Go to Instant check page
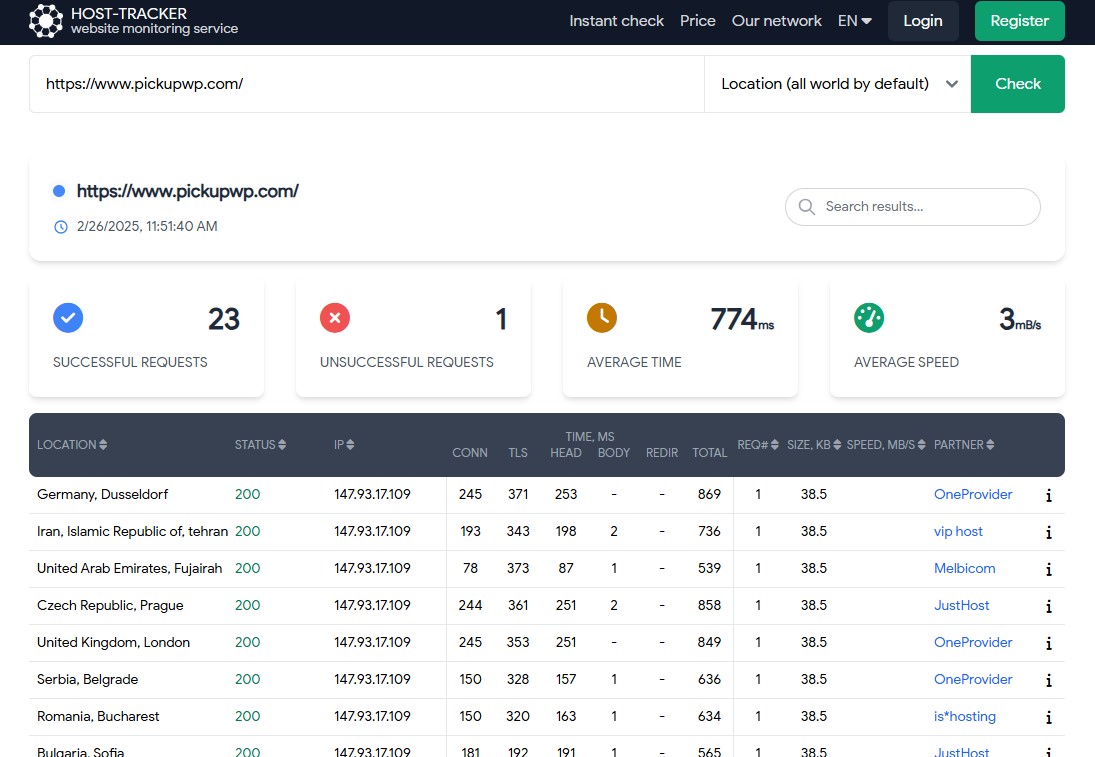 point(617,21)
